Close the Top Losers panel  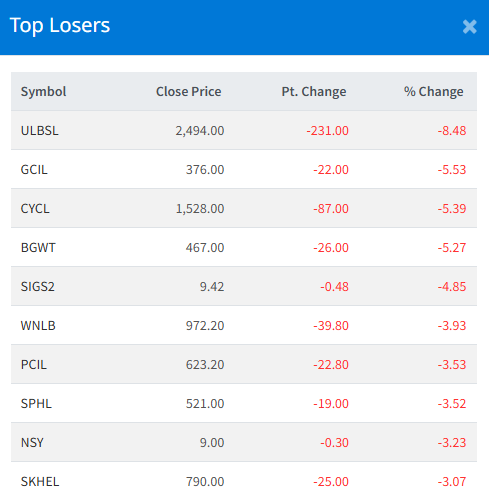(x=469, y=27)
